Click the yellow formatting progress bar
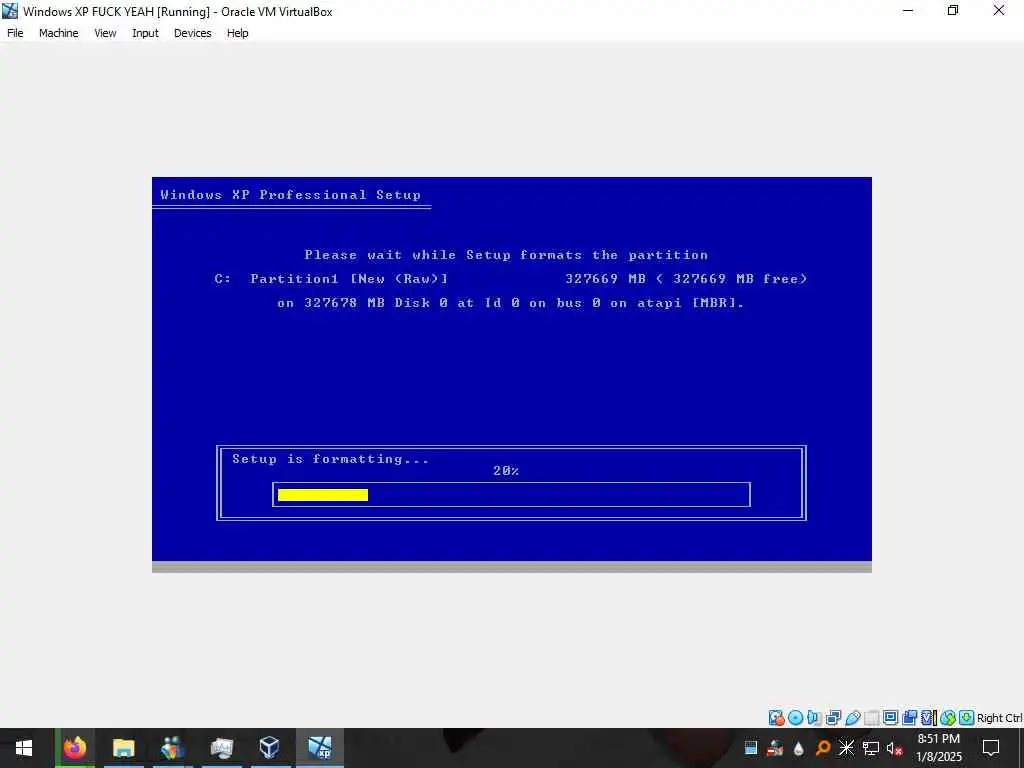 pos(323,495)
